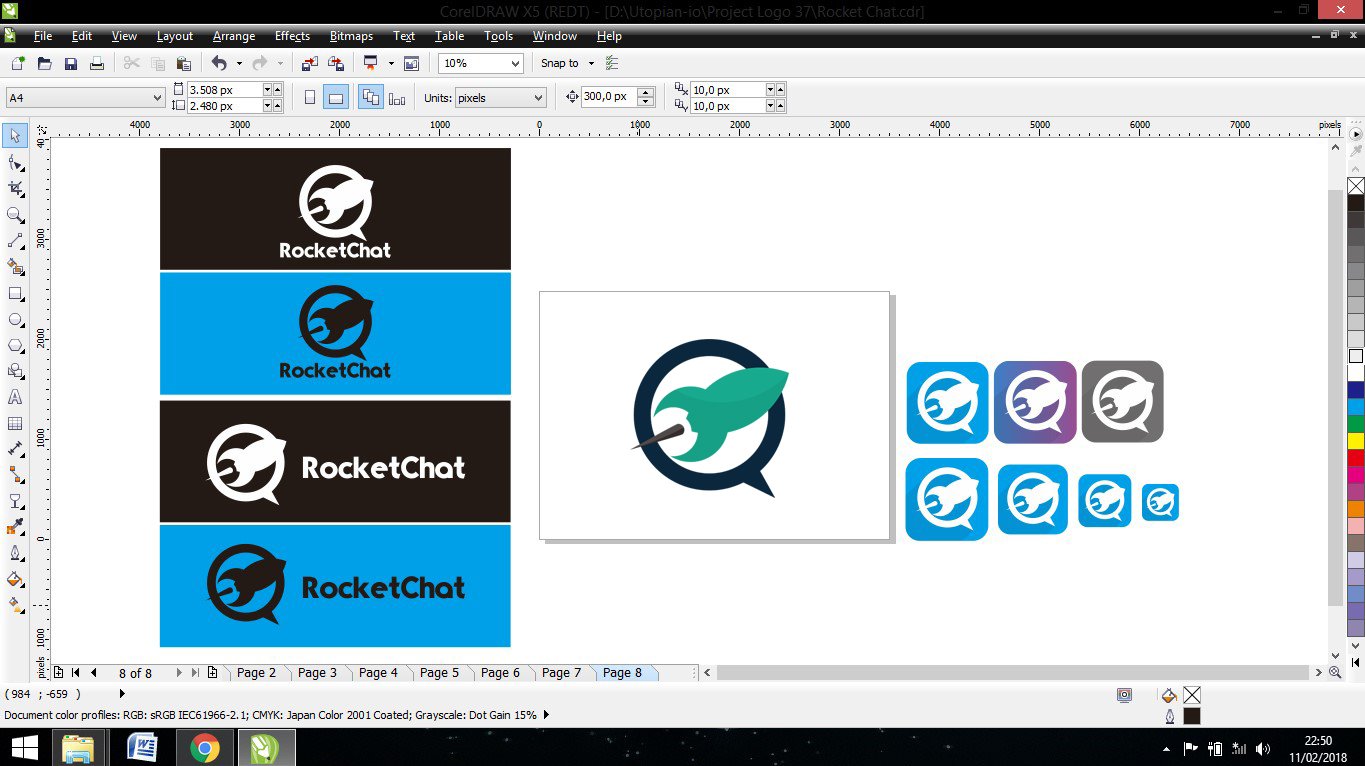Open the Bitmaps menu
Screen dimensions: 1365x766
[351, 36]
